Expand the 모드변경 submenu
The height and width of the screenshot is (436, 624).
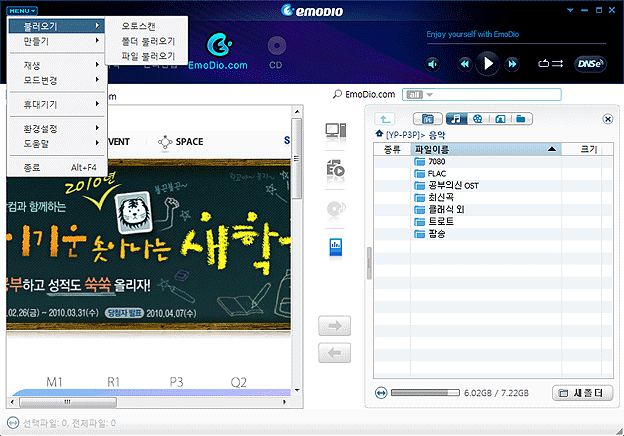pos(56,80)
